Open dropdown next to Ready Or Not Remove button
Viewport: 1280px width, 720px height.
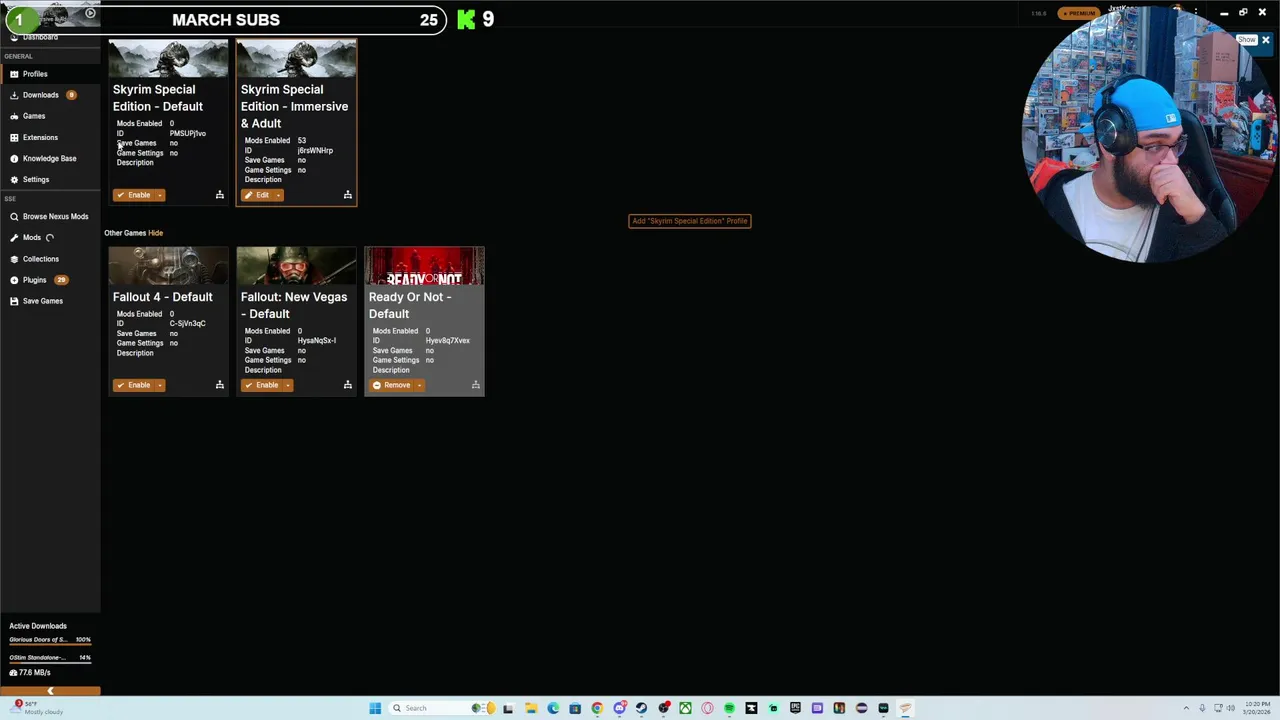pos(420,385)
